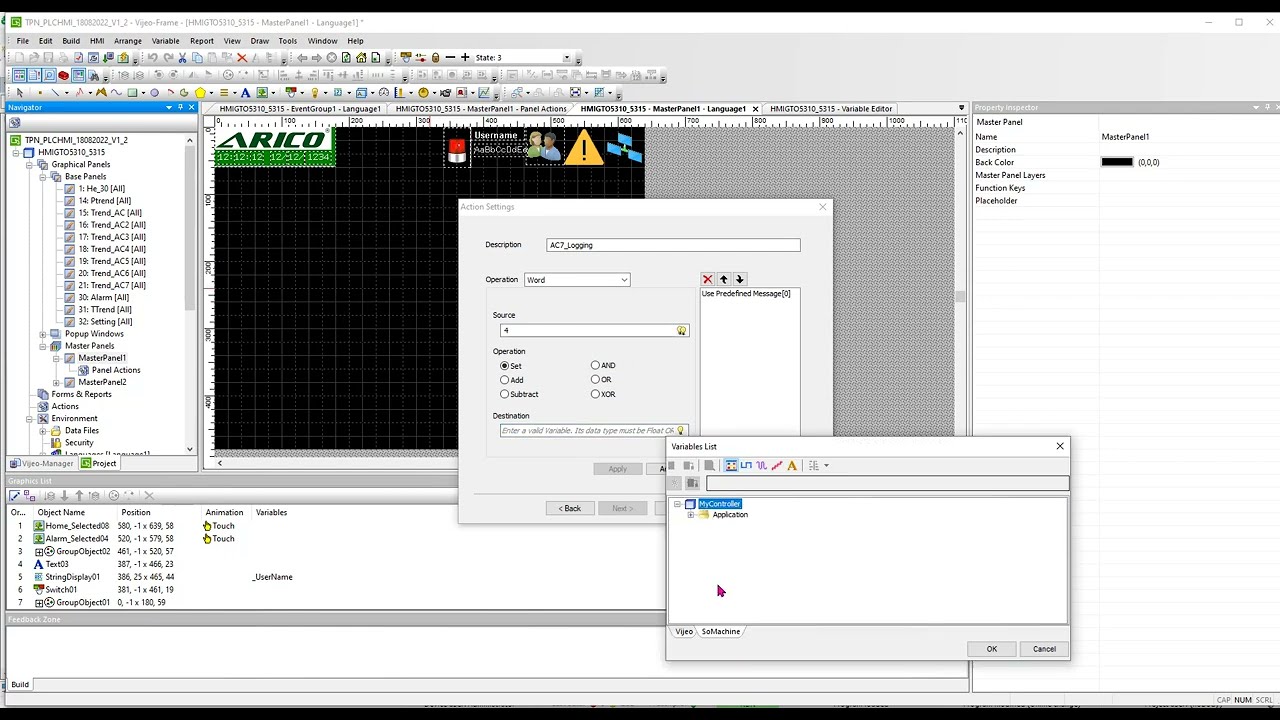Expand the Popup Windows tree node
The height and width of the screenshot is (720, 1280).
tap(43, 334)
